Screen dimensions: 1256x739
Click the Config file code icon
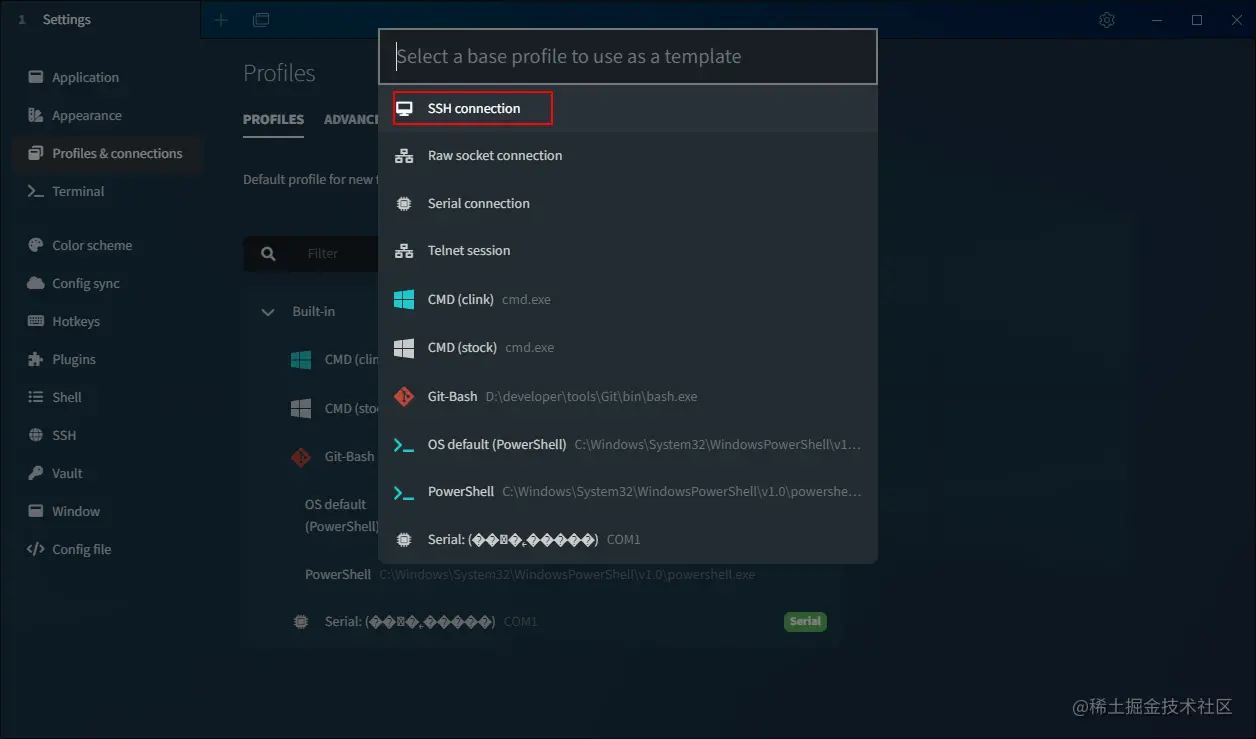pyautogui.click(x=36, y=549)
